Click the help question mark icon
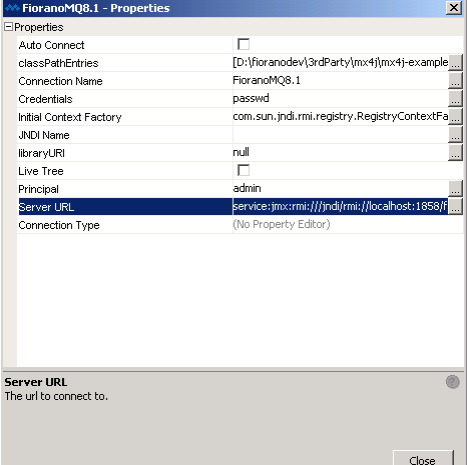The height and width of the screenshot is (465, 467). coord(452,382)
